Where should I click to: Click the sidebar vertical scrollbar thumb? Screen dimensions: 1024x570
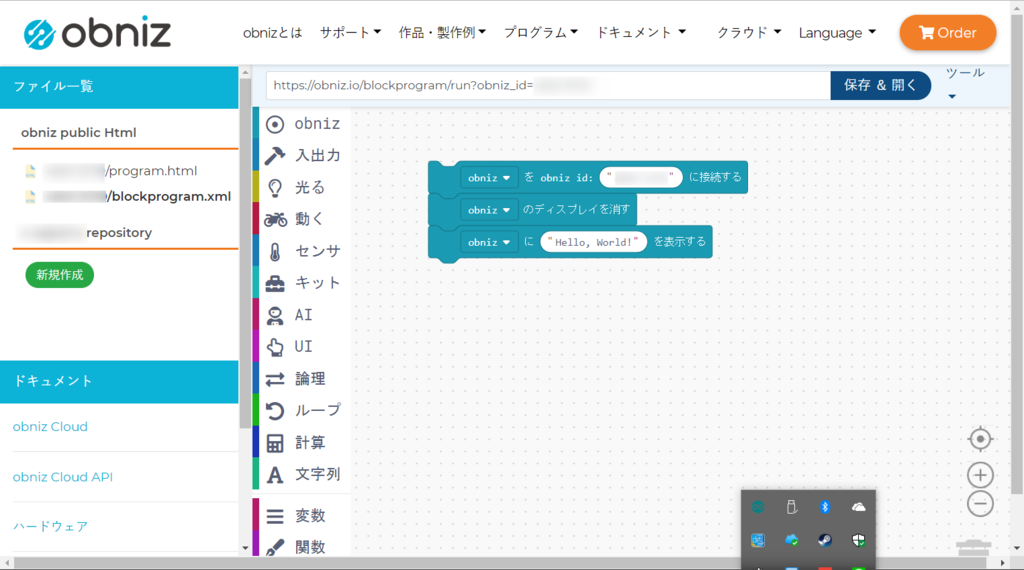(x=246, y=253)
